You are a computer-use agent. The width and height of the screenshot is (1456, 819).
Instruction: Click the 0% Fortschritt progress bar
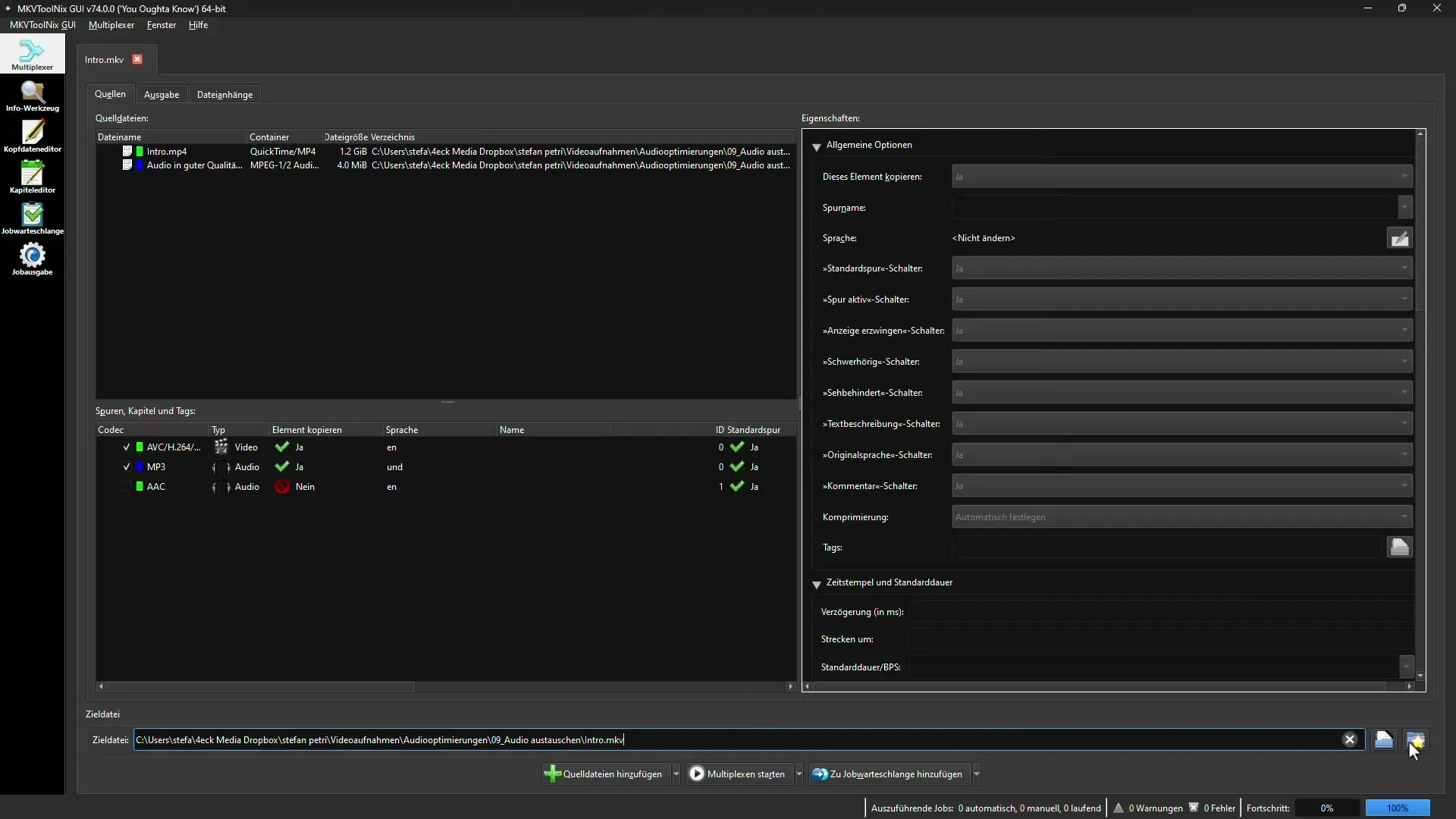coord(1327,808)
